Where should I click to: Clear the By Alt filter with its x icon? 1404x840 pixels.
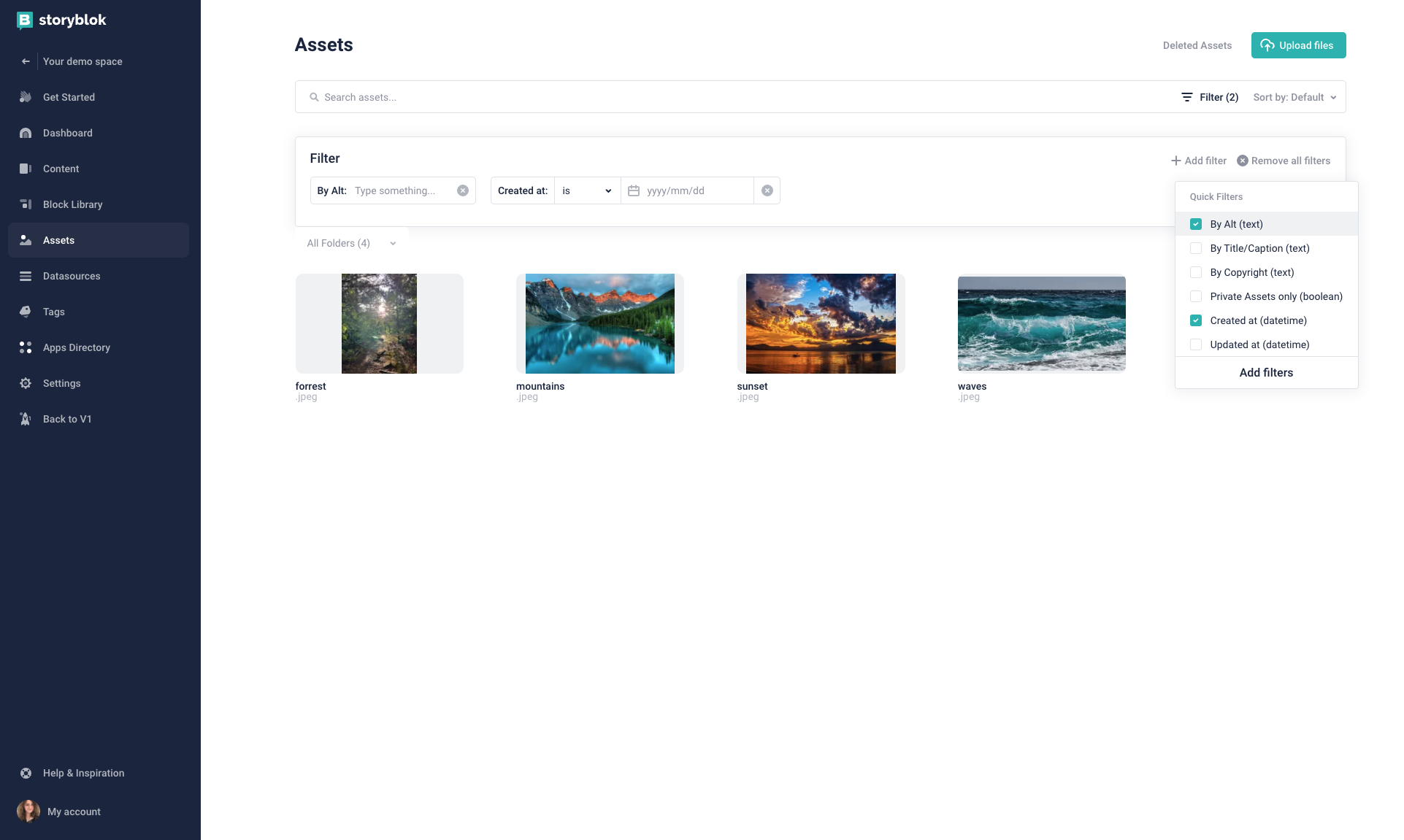(463, 190)
